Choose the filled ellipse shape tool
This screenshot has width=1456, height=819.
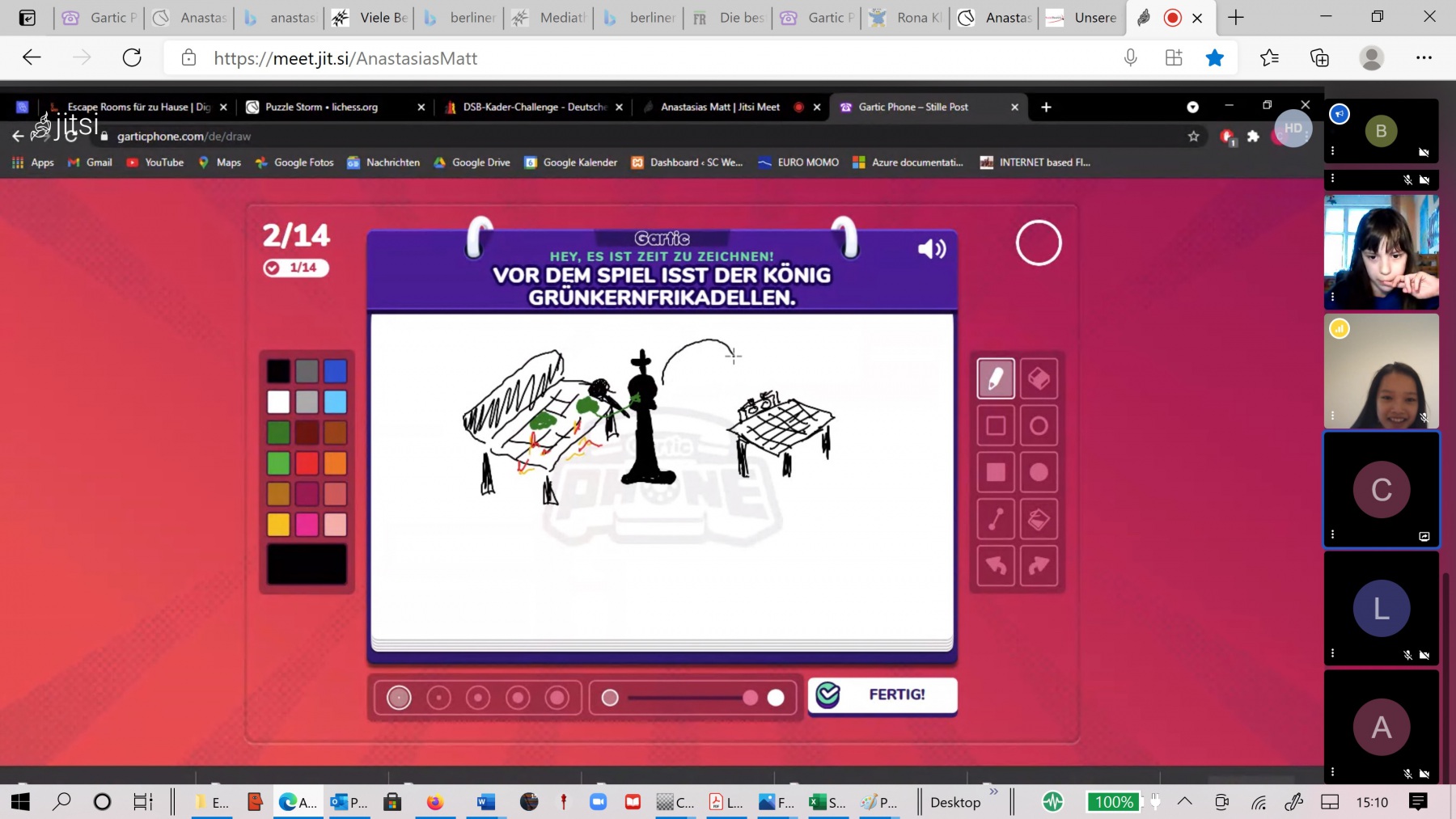[x=1039, y=472]
